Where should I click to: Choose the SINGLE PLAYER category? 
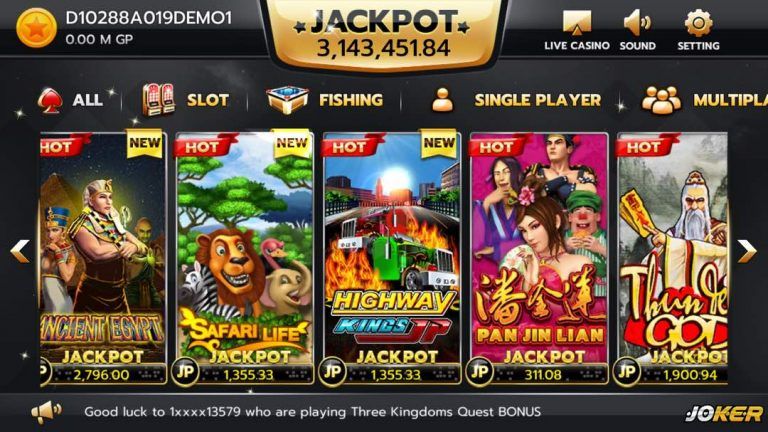516,100
